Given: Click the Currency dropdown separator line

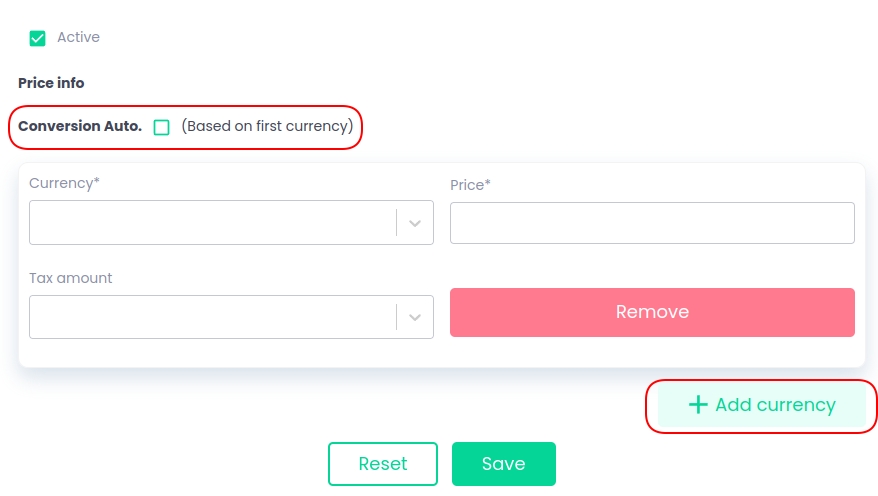Looking at the screenshot, I should 397,223.
